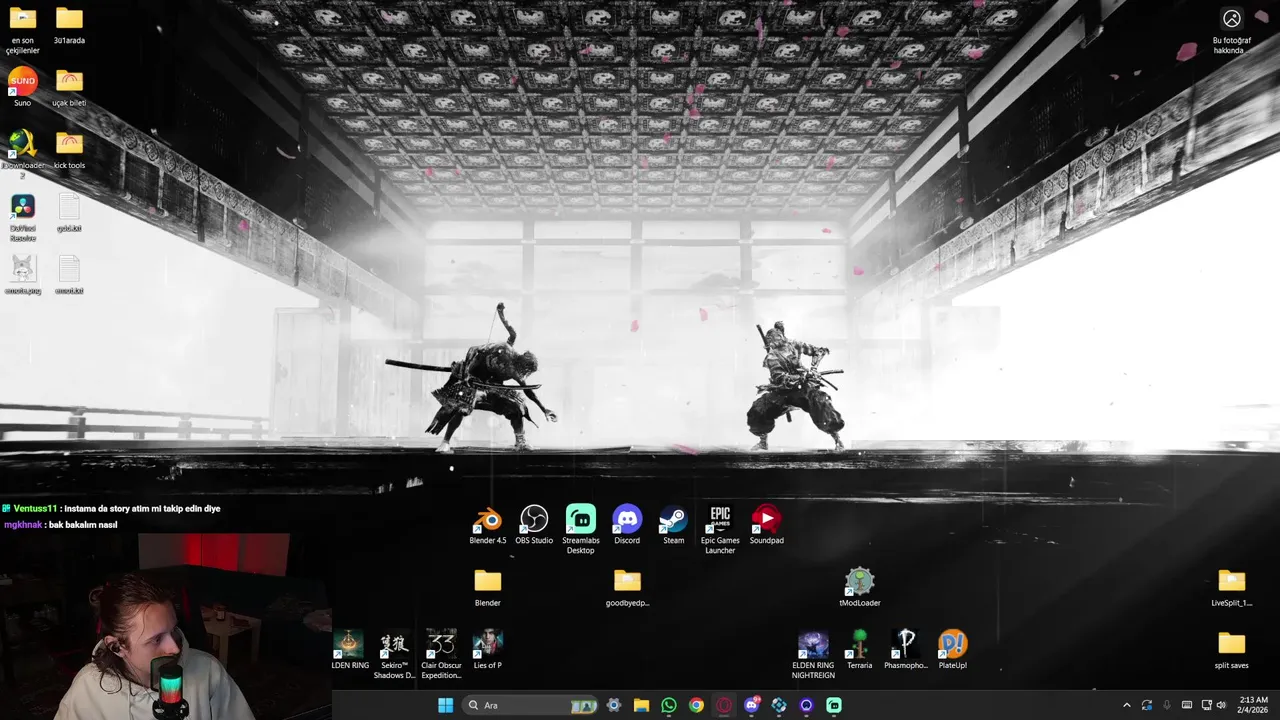The width and height of the screenshot is (1280, 720).
Task: Open Discord from the taskbar
Action: click(752, 705)
